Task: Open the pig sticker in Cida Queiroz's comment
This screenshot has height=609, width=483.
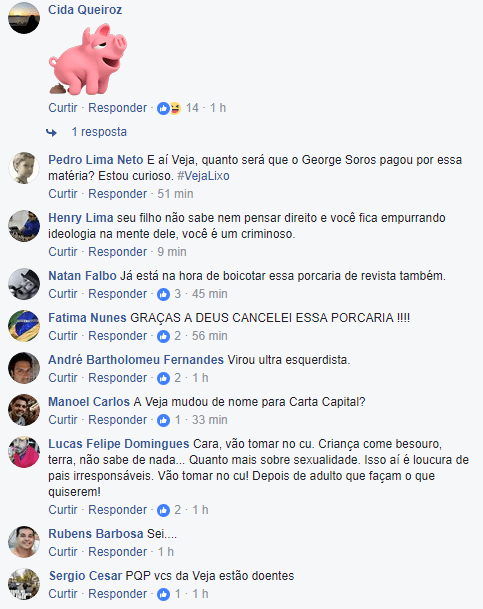Action: [x=88, y=59]
